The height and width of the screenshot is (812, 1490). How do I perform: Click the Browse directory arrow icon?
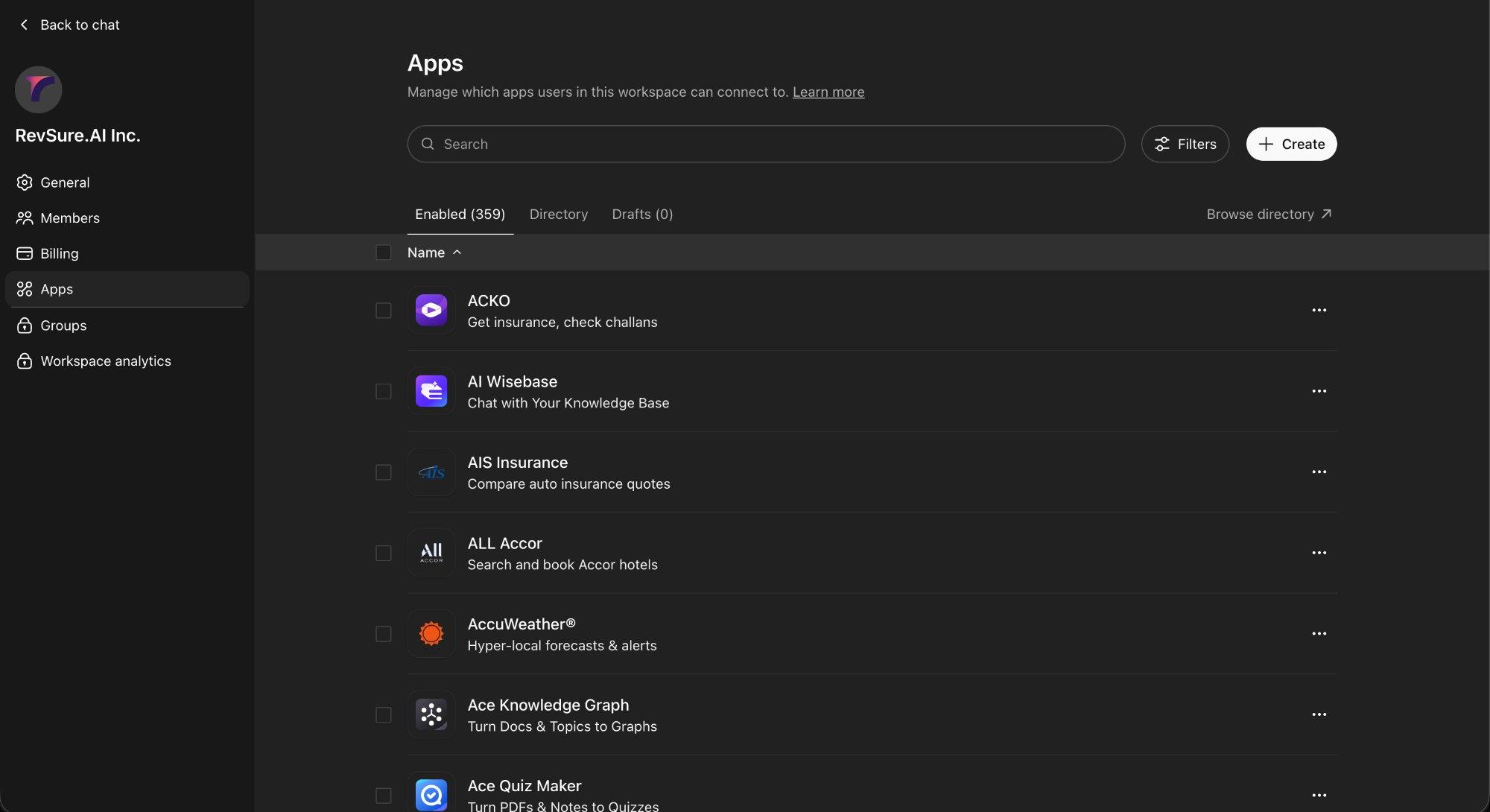point(1326,214)
